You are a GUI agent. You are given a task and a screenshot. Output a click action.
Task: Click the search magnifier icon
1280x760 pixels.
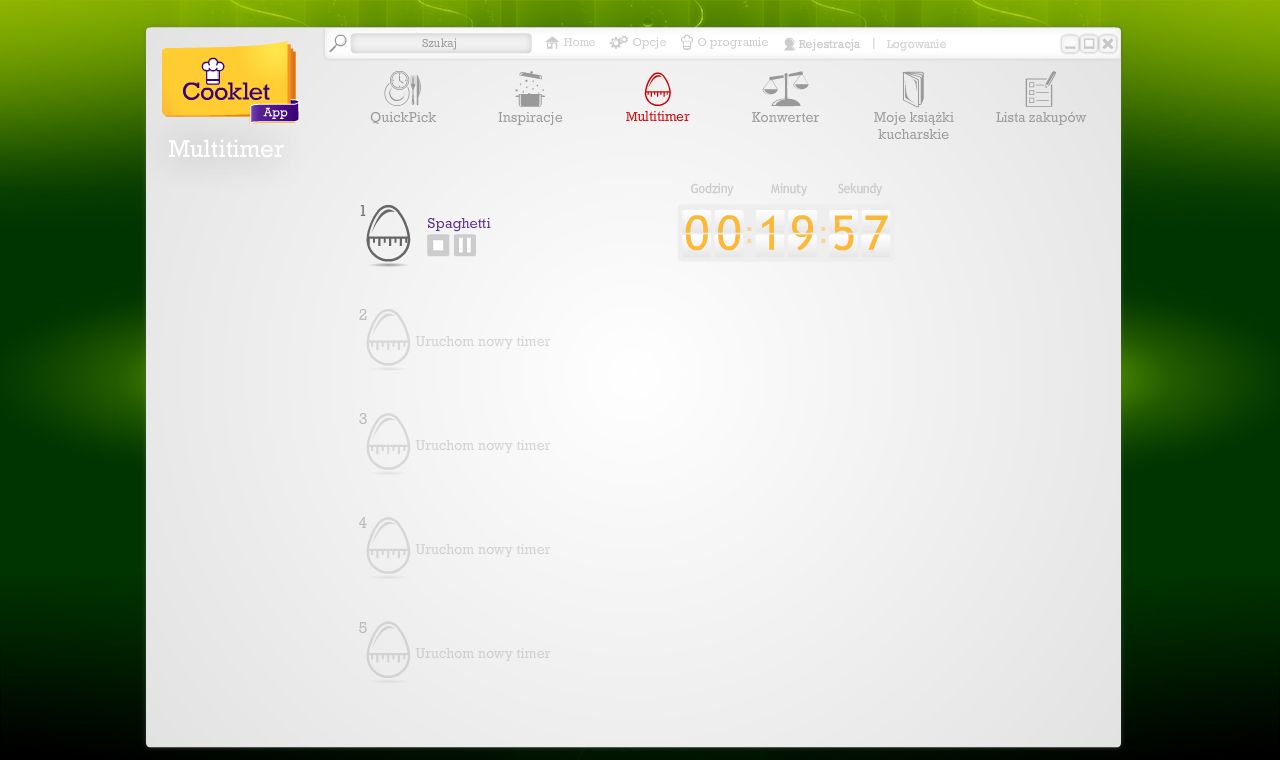point(338,43)
